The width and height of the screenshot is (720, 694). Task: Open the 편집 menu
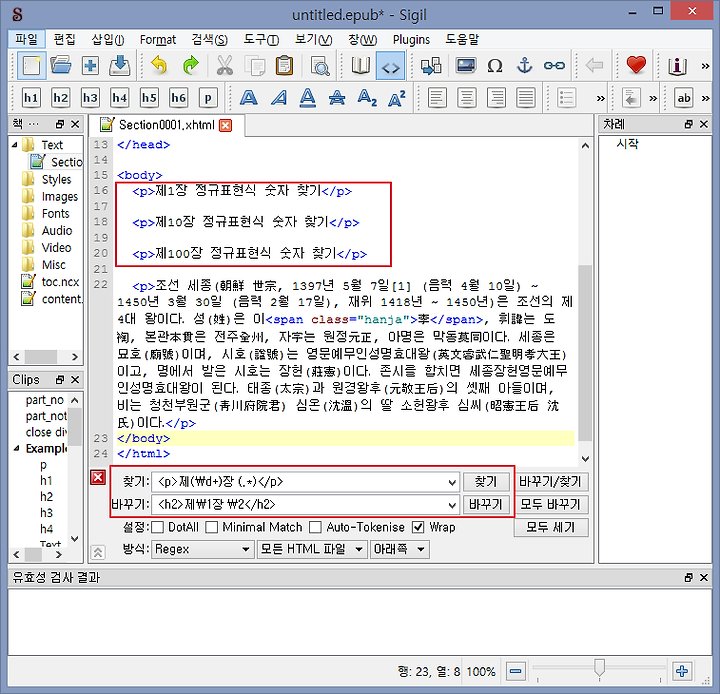pyautogui.click(x=64, y=39)
